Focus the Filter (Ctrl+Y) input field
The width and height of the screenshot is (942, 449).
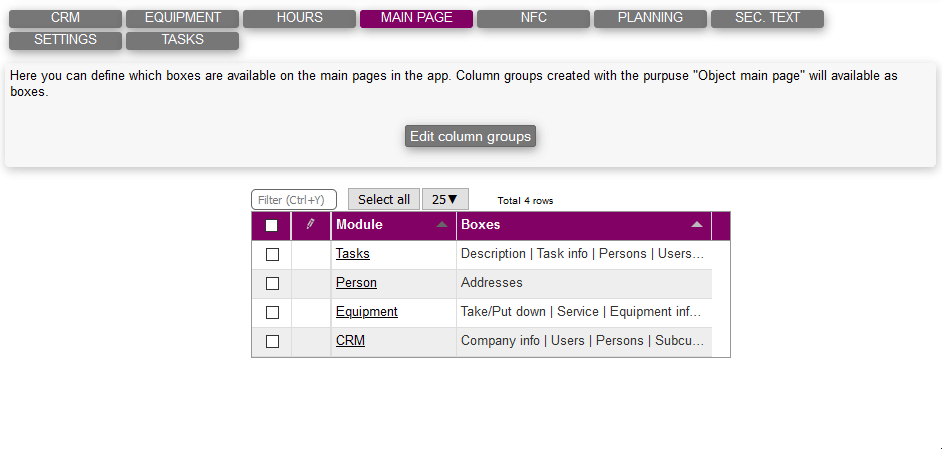pos(294,199)
